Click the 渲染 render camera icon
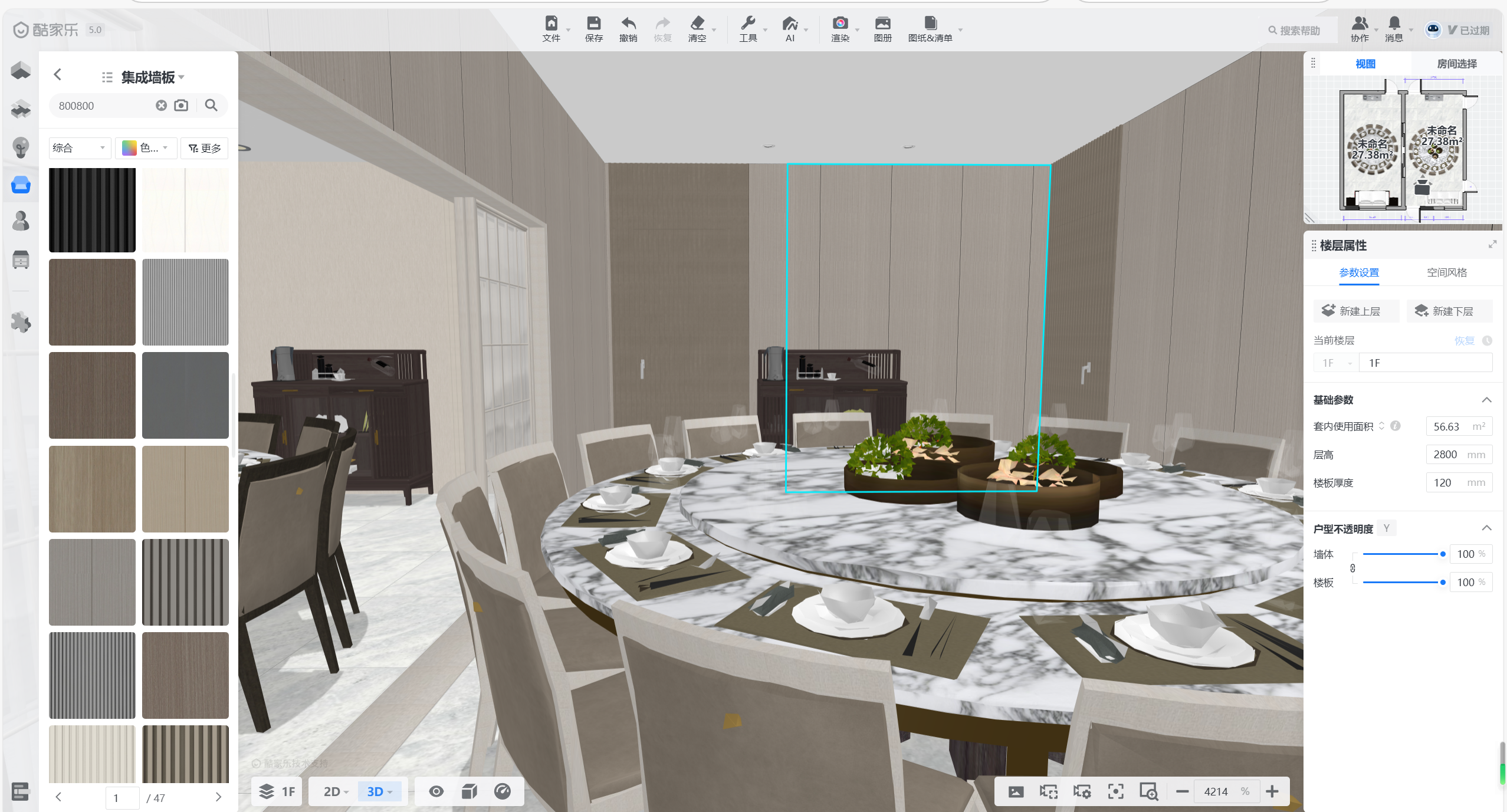Viewport: 1507px width, 812px height. click(x=840, y=24)
